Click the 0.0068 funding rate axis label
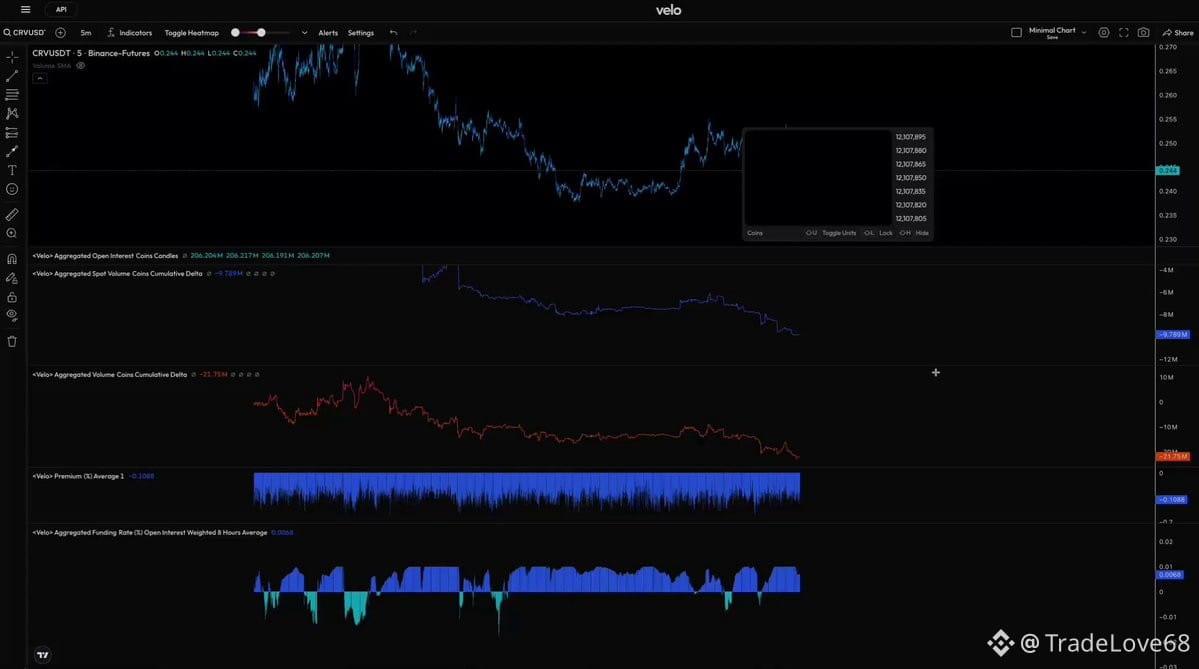The width and height of the screenshot is (1199, 669). [1170, 575]
